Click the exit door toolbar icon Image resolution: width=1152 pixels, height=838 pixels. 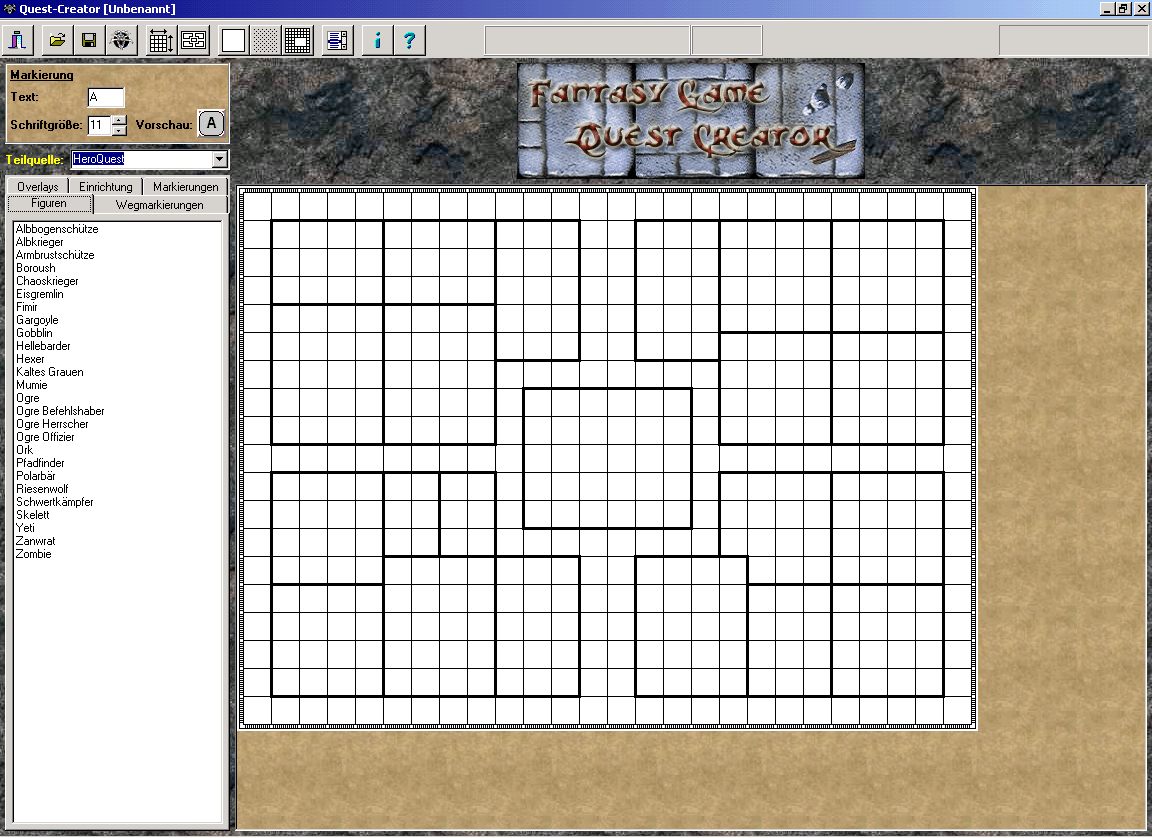[x=18, y=40]
